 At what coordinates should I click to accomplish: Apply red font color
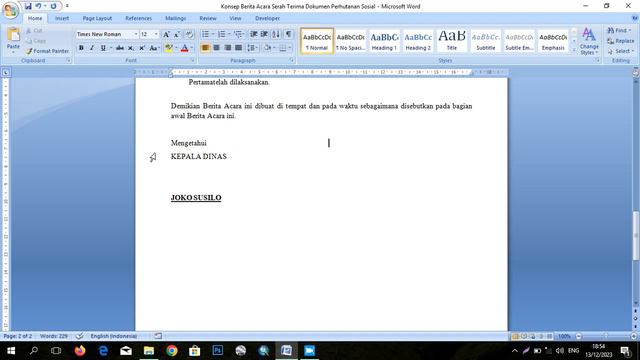(184, 48)
